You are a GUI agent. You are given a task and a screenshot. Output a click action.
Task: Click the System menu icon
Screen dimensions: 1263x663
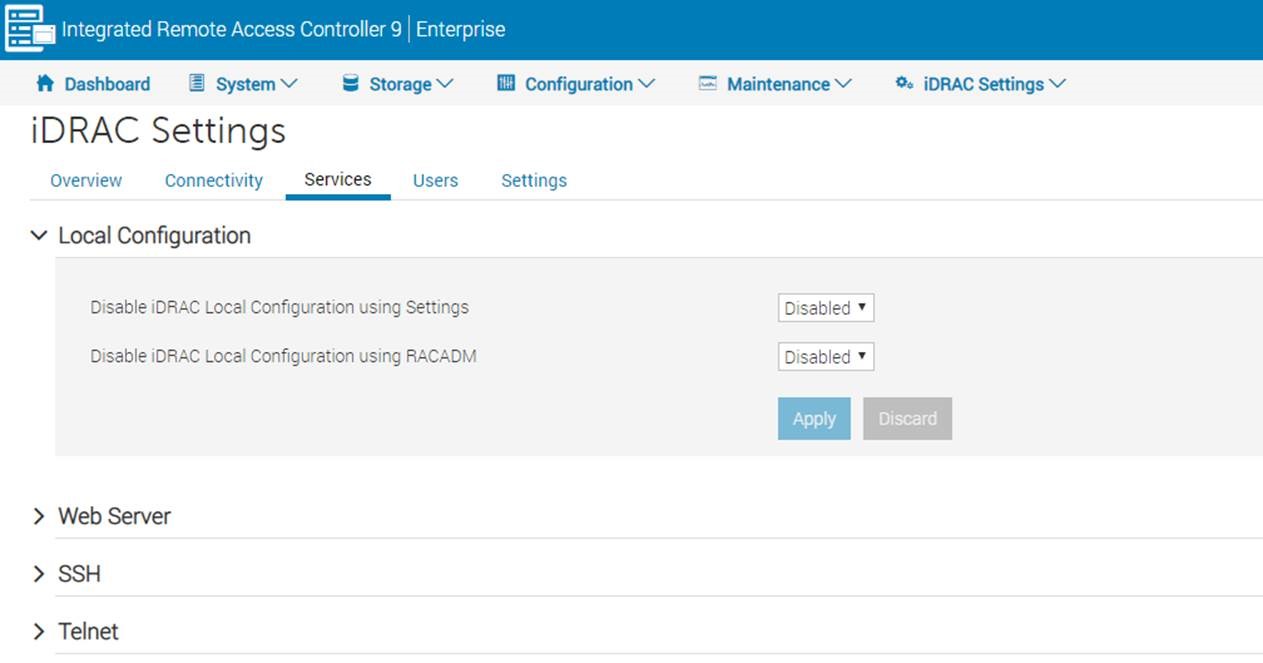tap(197, 84)
